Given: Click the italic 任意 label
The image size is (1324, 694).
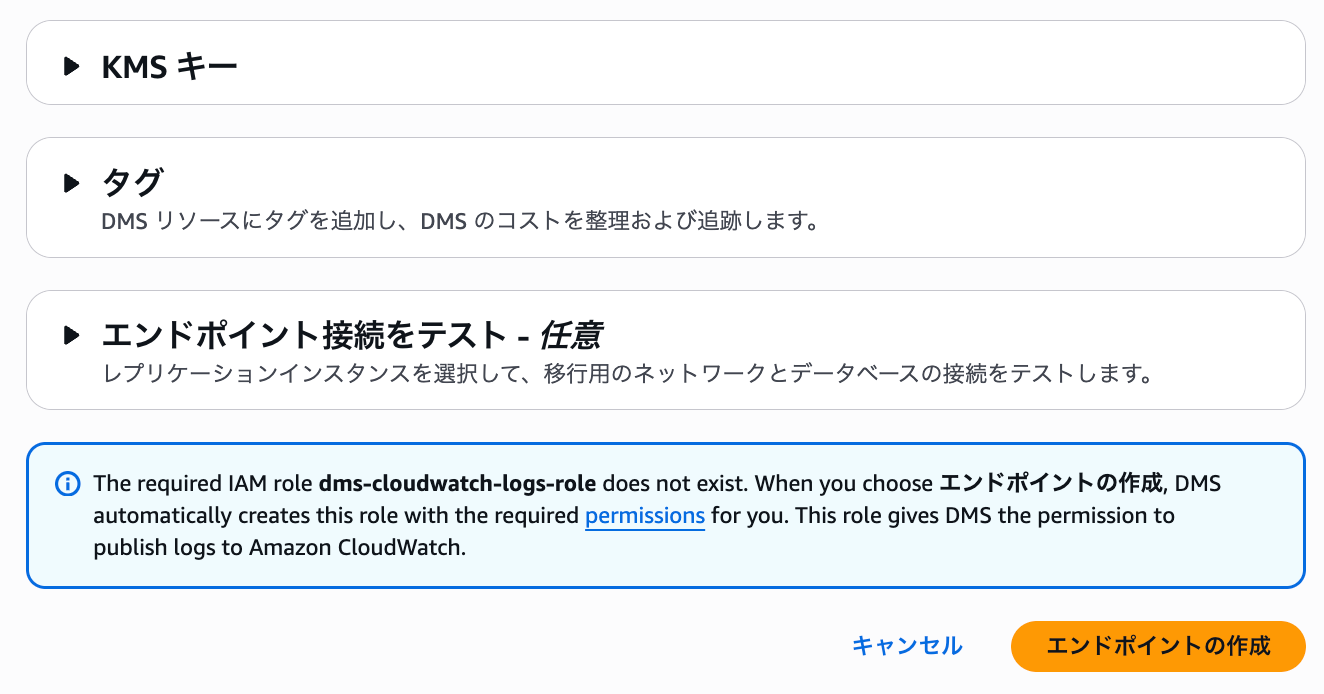Looking at the screenshot, I should pyautogui.click(x=571, y=335).
